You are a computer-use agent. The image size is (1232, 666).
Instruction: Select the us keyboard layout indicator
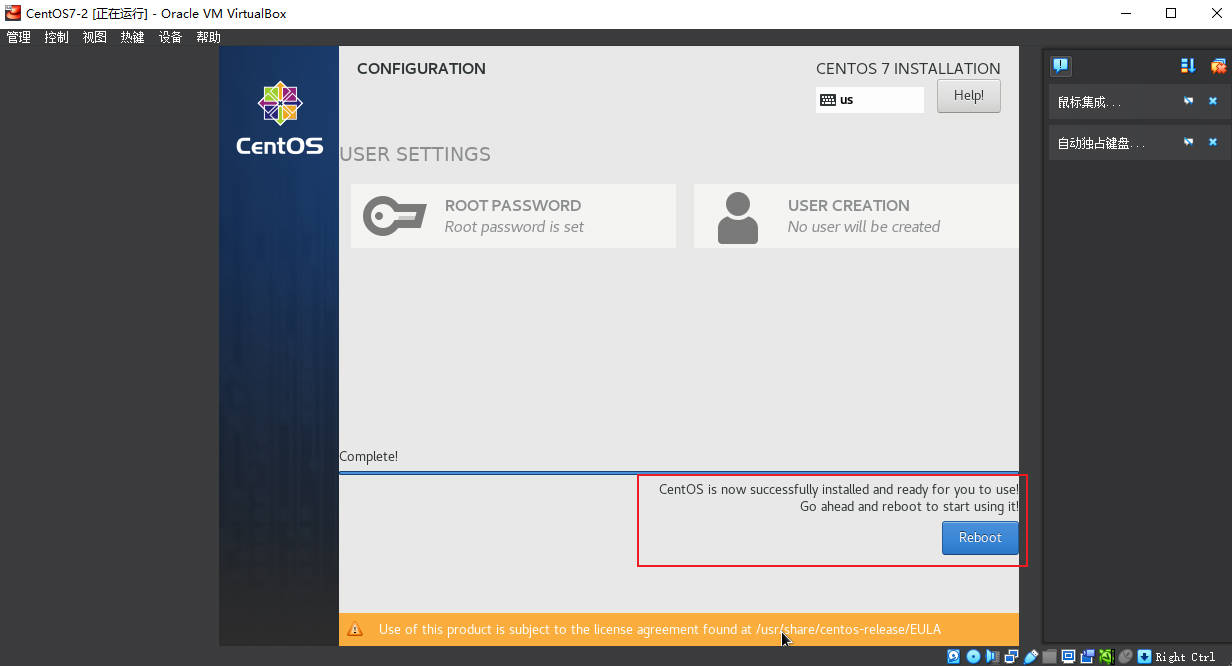point(870,100)
